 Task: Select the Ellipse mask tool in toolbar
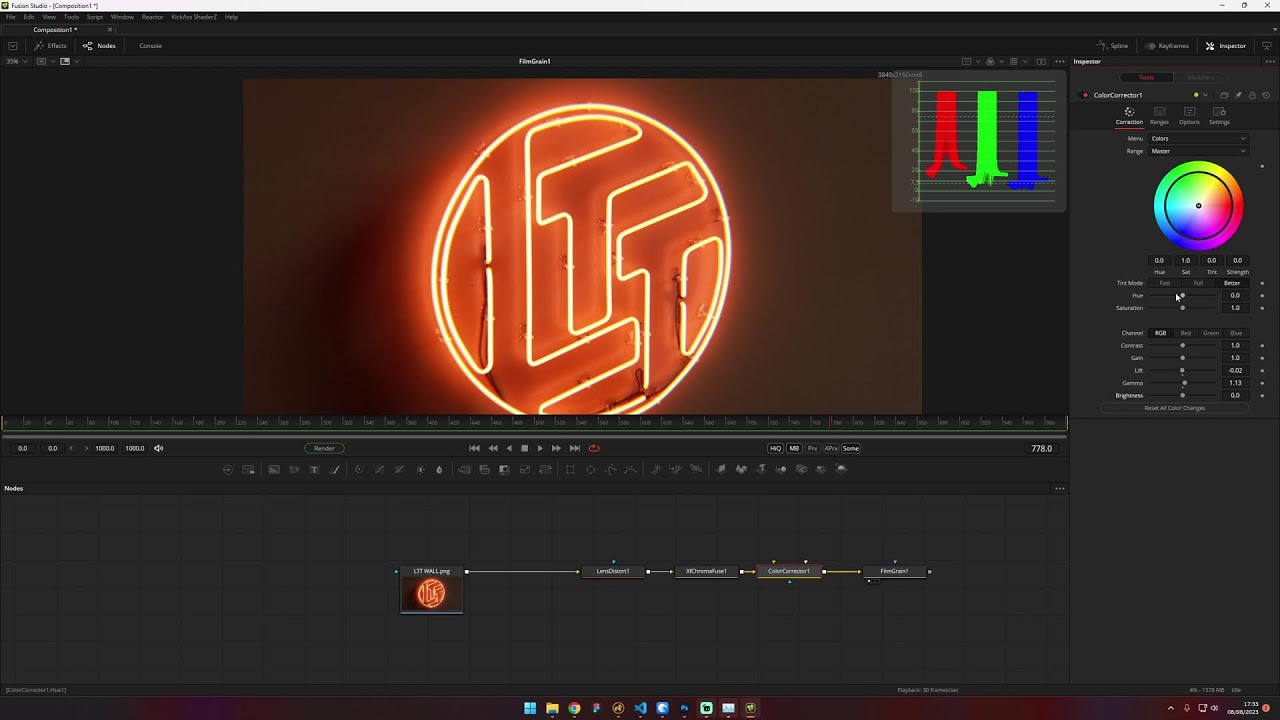tap(590, 470)
